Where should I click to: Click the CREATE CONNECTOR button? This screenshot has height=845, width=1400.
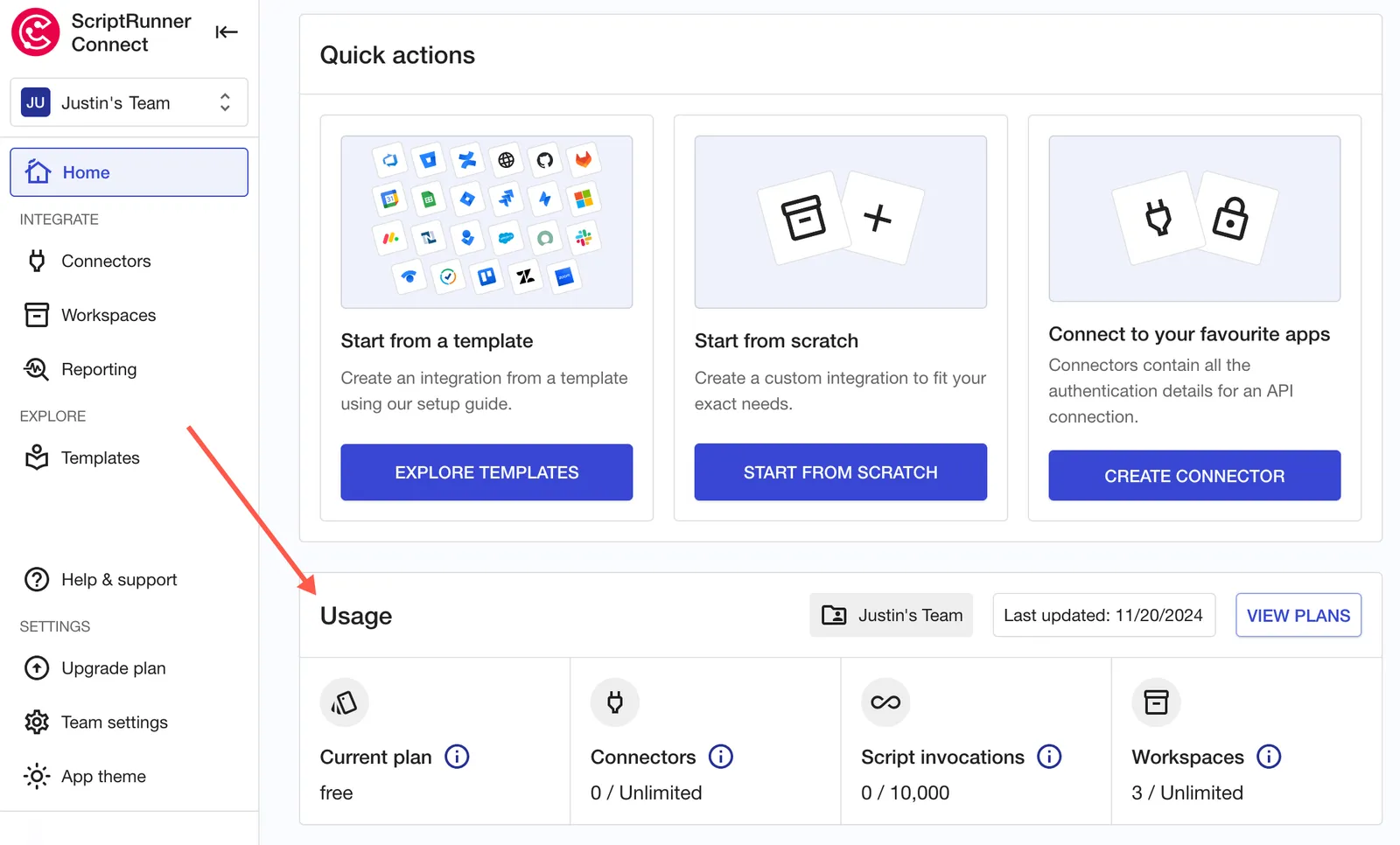tap(1194, 476)
